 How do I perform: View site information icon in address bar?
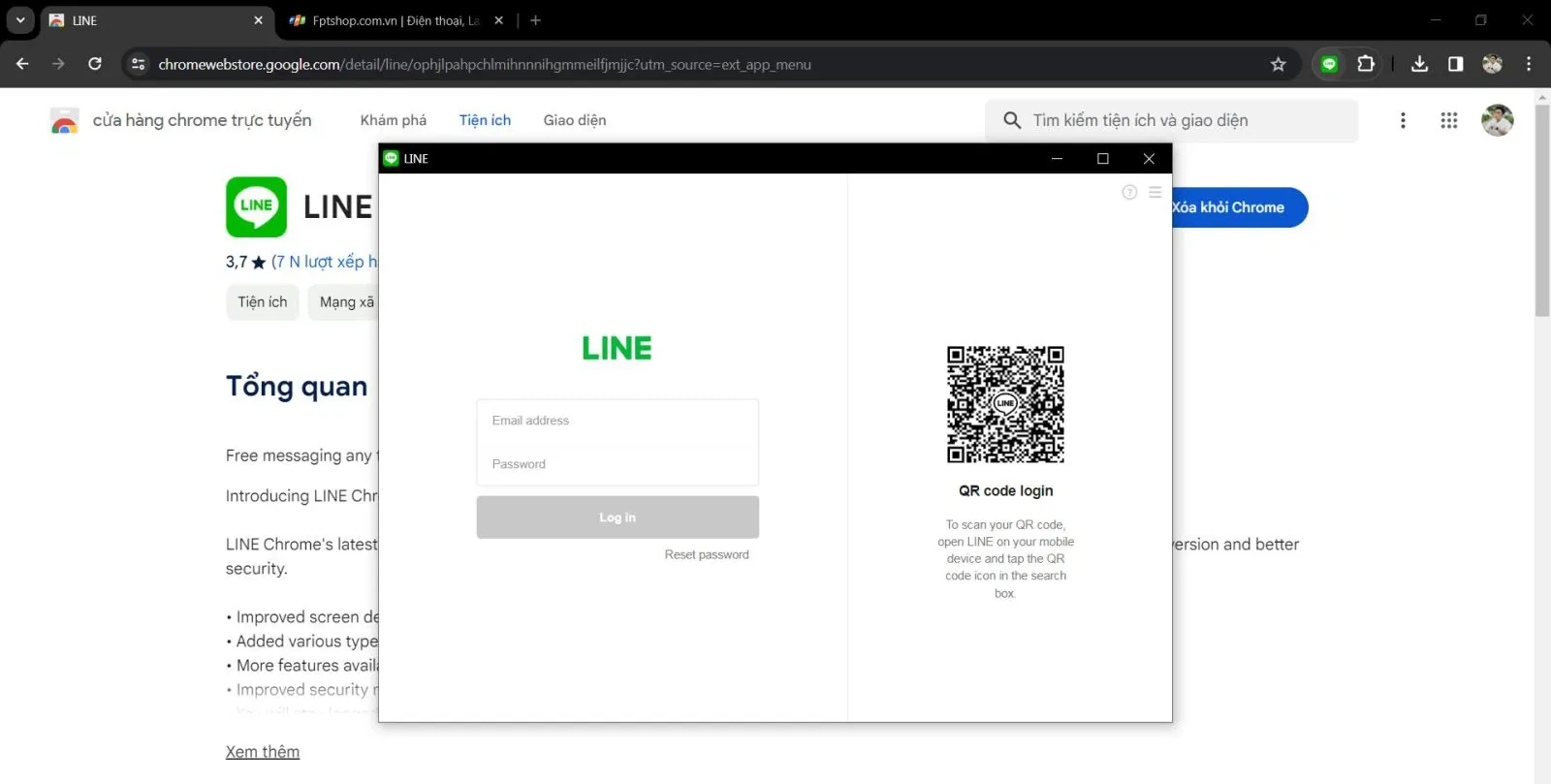click(x=139, y=64)
